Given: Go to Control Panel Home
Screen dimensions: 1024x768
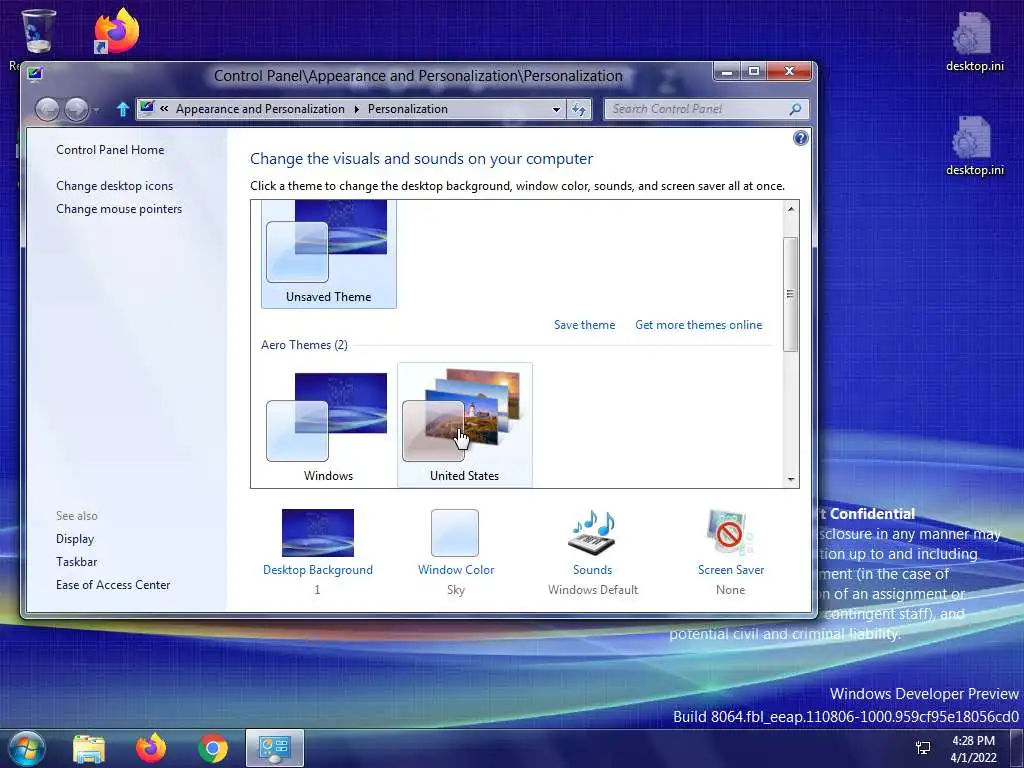Looking at the screenshot, I should [110, 150].
